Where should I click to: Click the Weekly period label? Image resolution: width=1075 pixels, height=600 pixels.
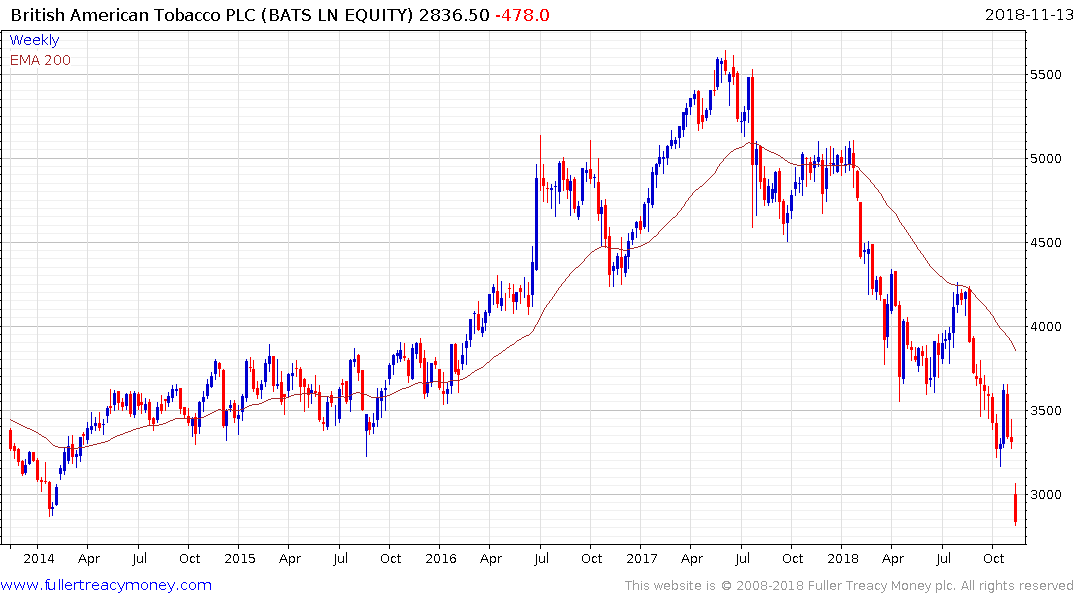(34, 40)
